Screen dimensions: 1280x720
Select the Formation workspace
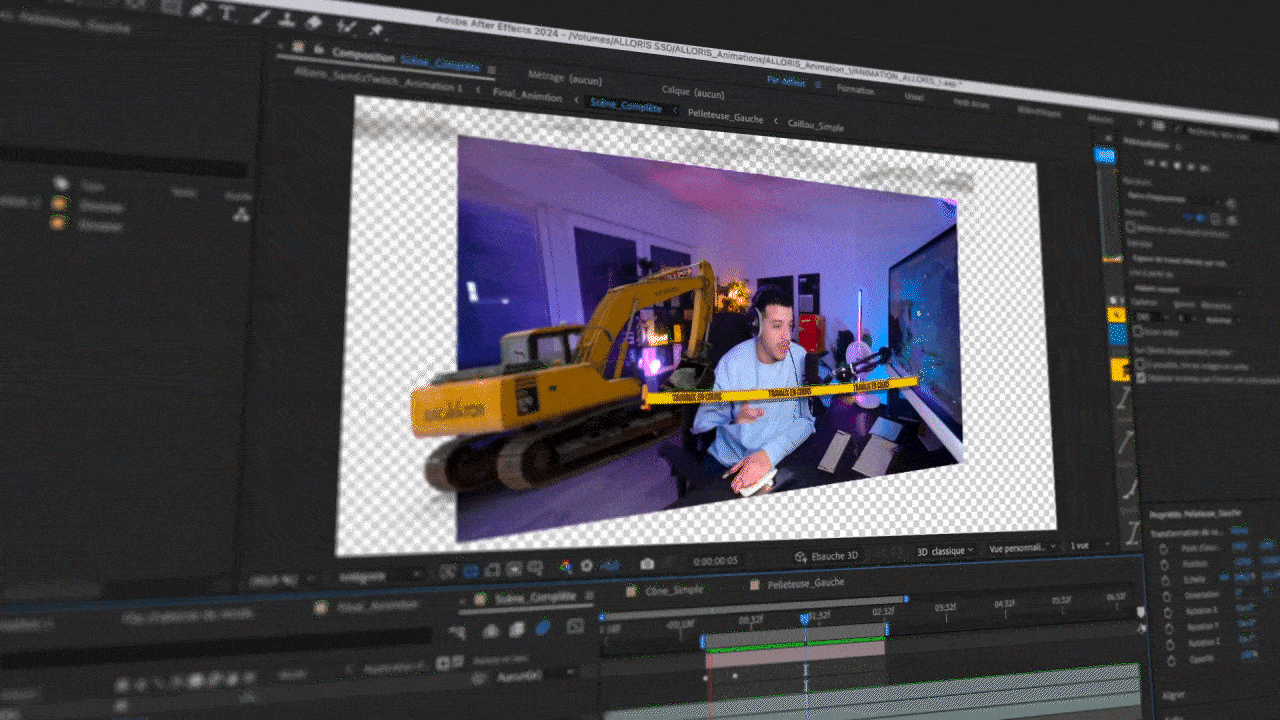coord(855,89)
